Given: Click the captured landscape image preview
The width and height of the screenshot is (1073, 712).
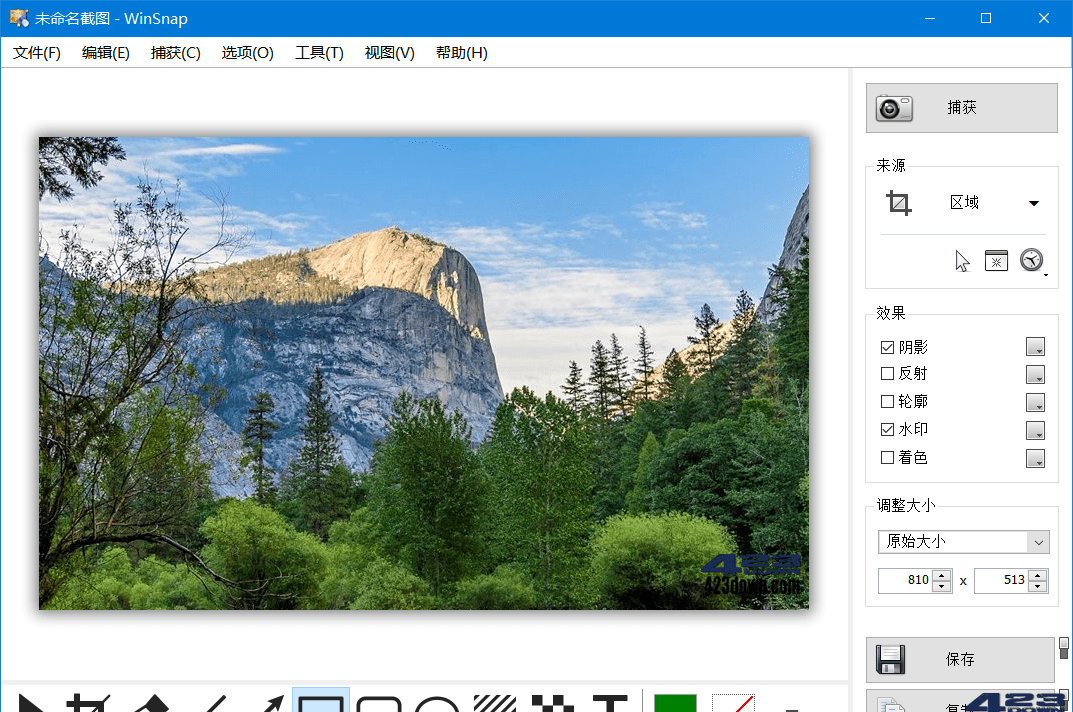Looking at the screenshot, I should pos(424,373).
